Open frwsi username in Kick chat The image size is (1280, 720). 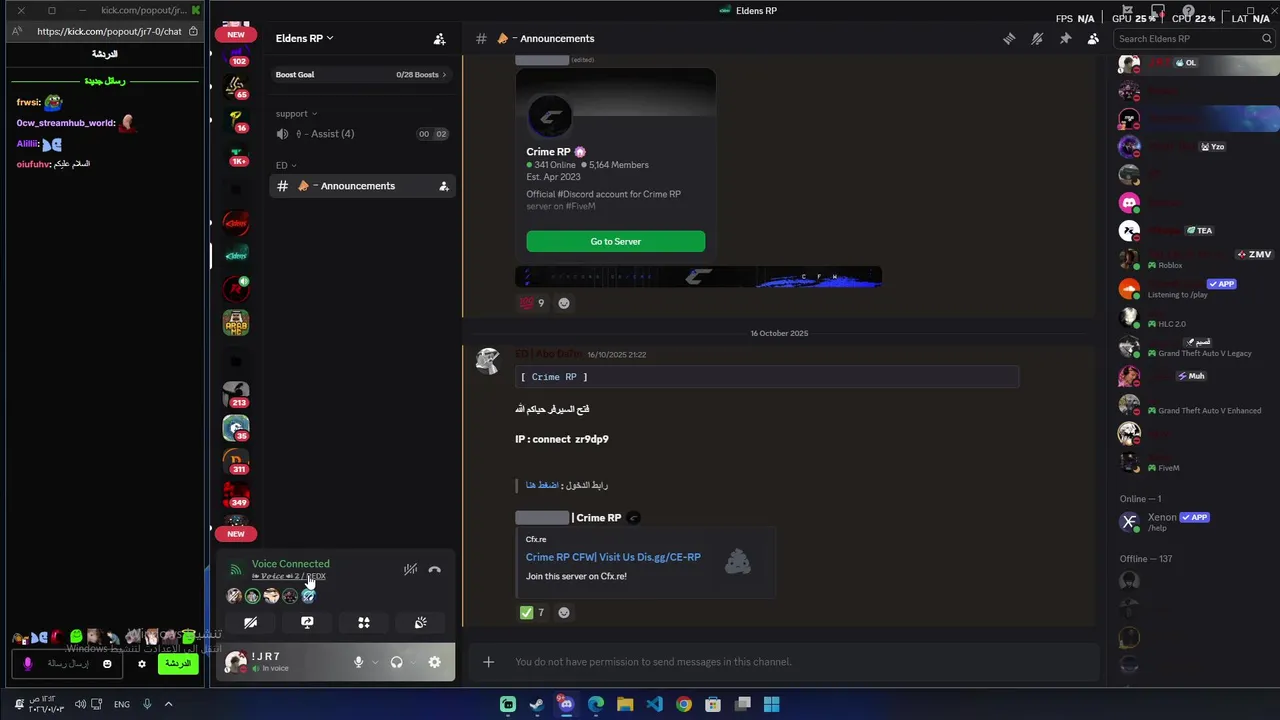tap(28, 102)
